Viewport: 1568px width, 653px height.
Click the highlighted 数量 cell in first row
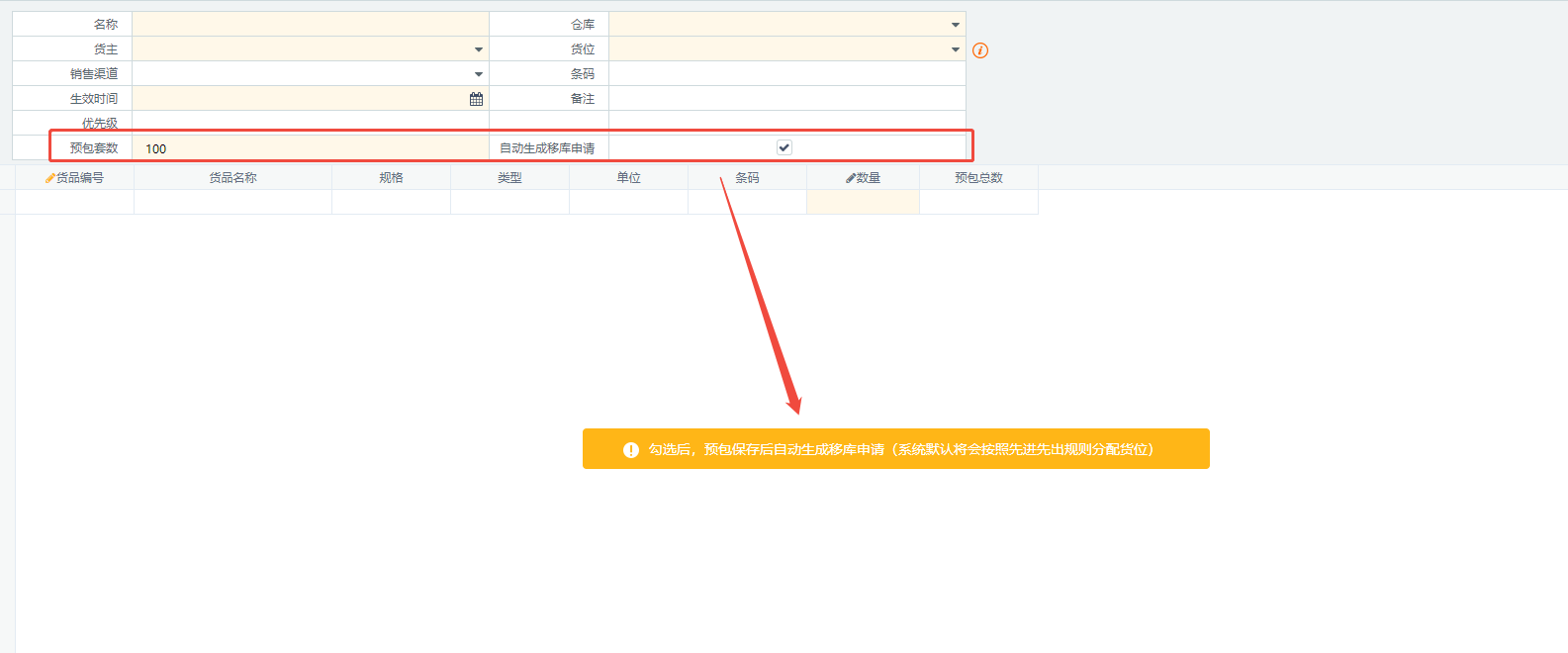point(863,202)
